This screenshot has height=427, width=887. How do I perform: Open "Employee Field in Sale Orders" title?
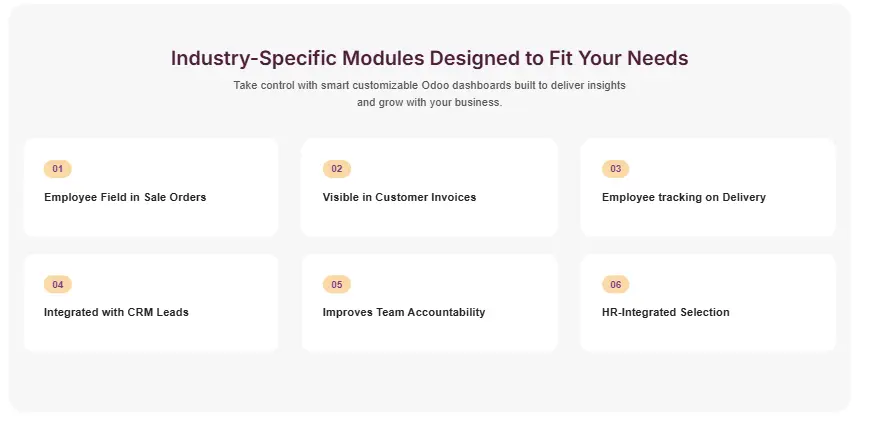point(125,197)
